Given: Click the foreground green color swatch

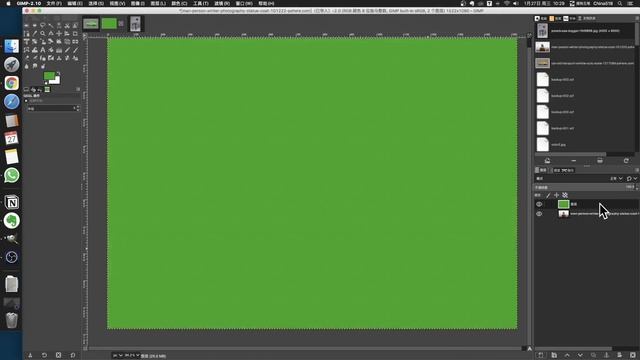Looking at the screenshot, I should (49, 76).
